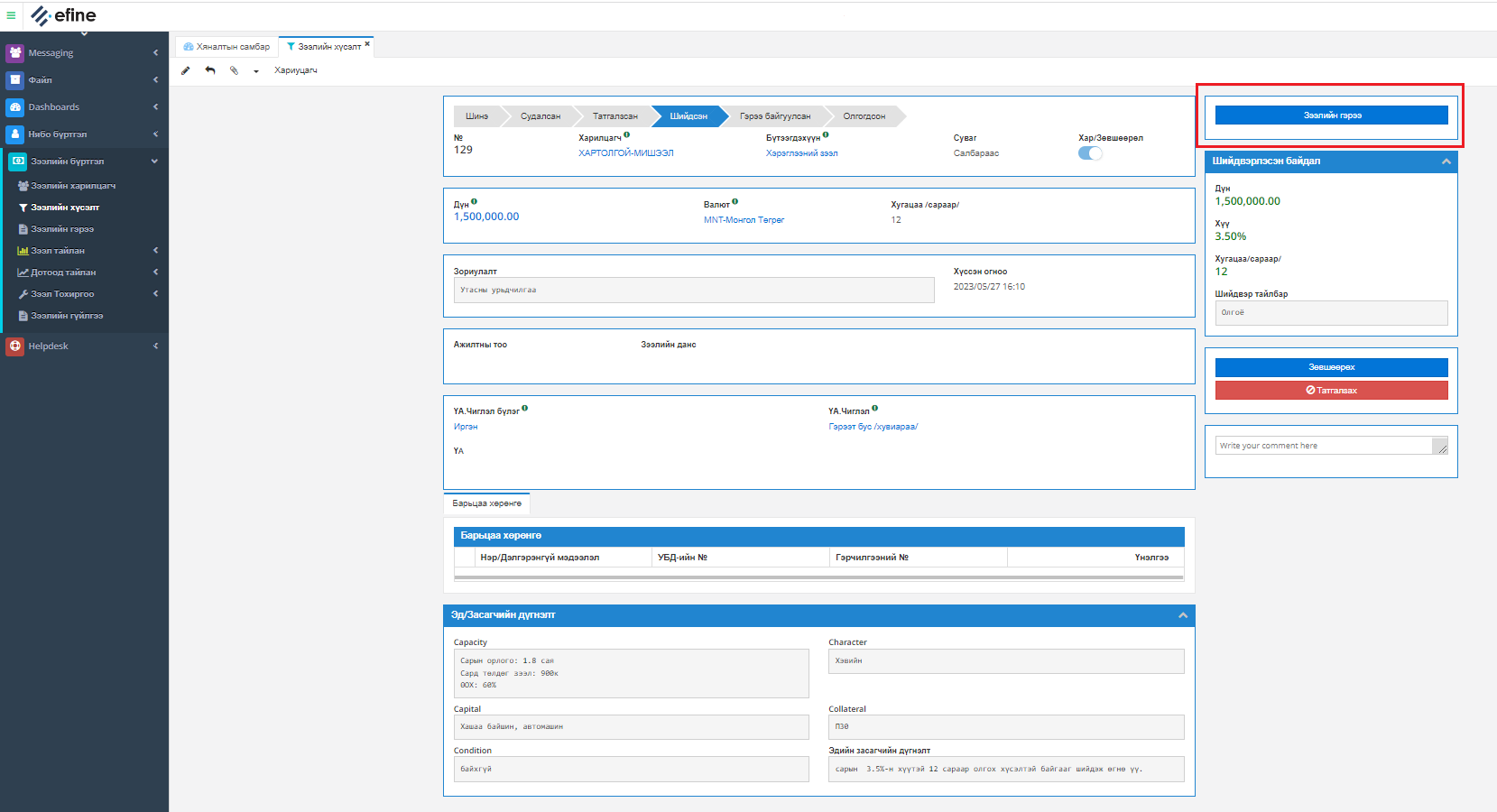
Task: Click the Олгогдсон status step
Action: pos(864,116)
